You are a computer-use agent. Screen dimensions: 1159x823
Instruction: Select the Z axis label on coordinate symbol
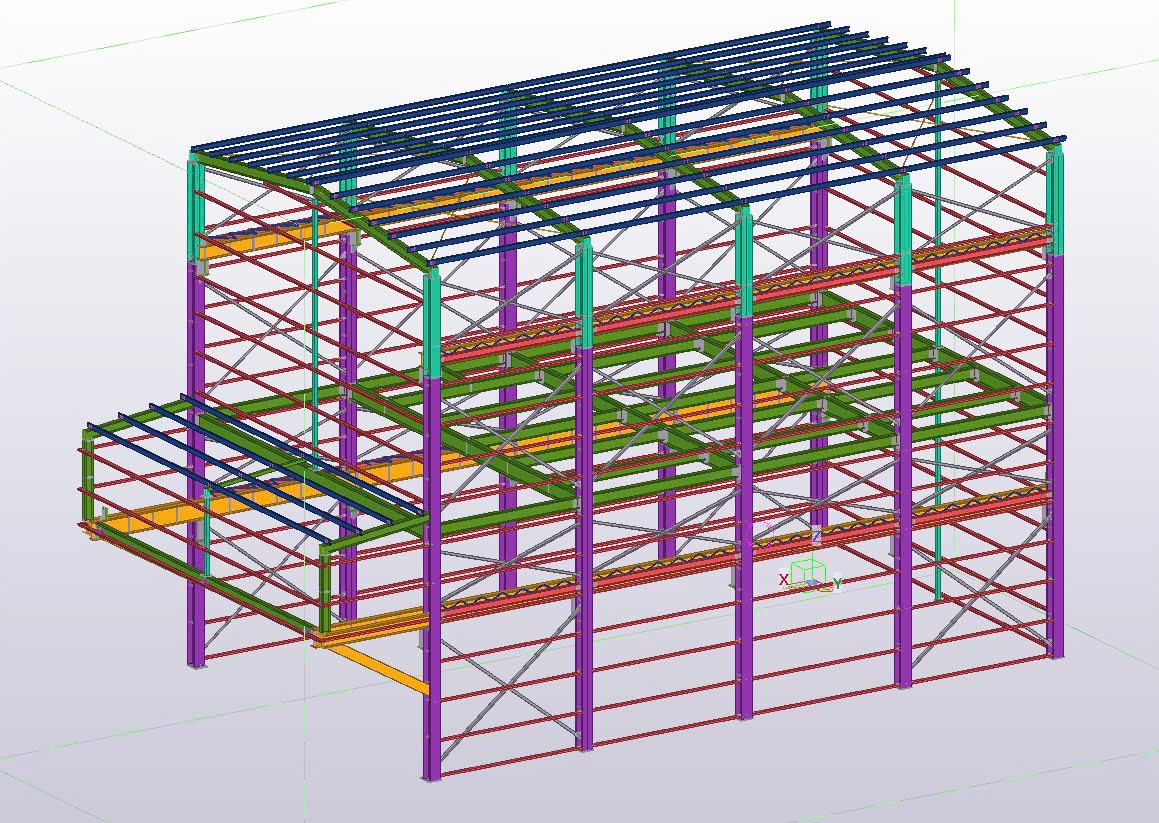pyautogui.click(x=817, y=536)
